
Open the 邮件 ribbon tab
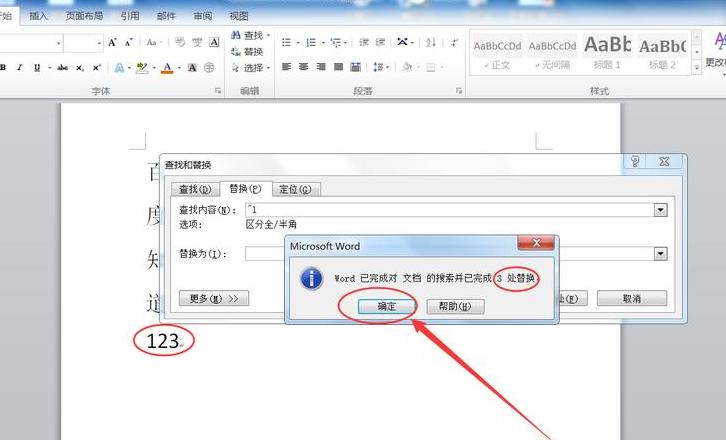pyautogui.click(x=166, y=16)
